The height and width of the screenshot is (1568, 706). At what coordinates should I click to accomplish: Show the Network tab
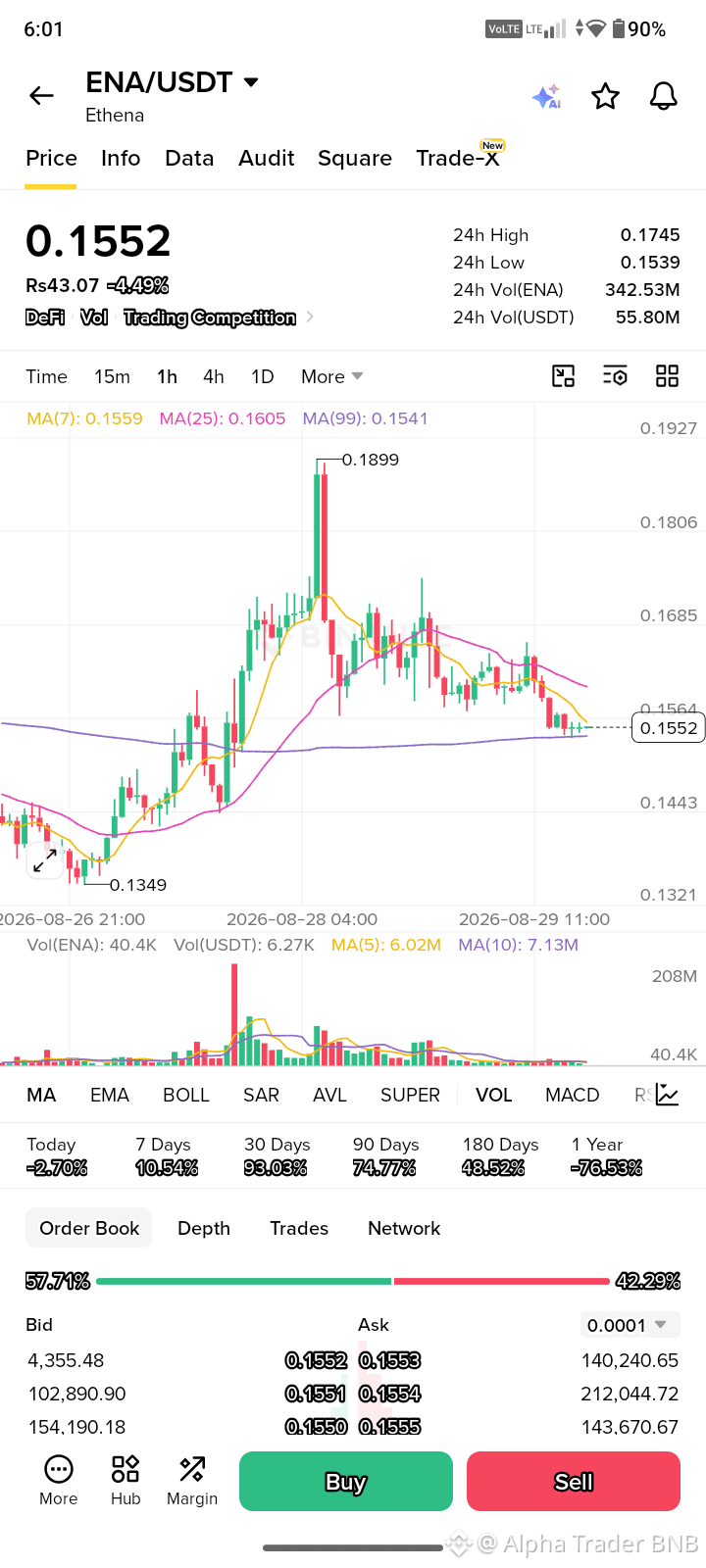[404, 1228]
